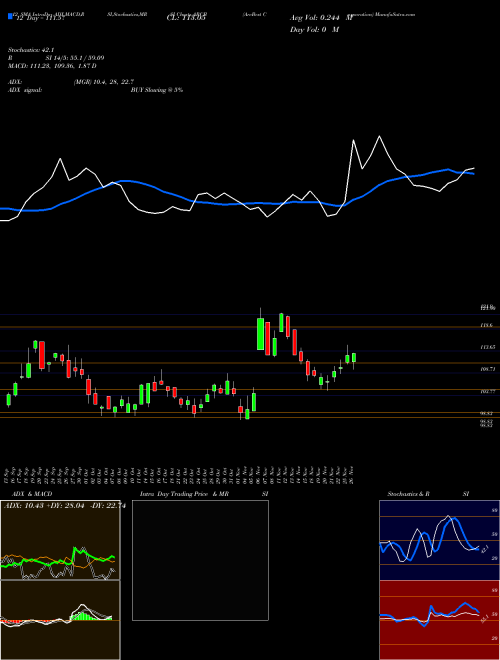Click the 'Intra Day Trading Price & MR' title

point(184,494)
